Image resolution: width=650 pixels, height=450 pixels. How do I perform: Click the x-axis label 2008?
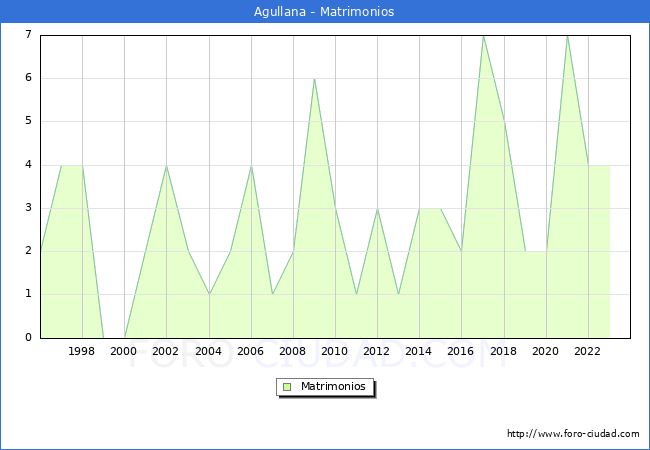(x=293, y=351)
